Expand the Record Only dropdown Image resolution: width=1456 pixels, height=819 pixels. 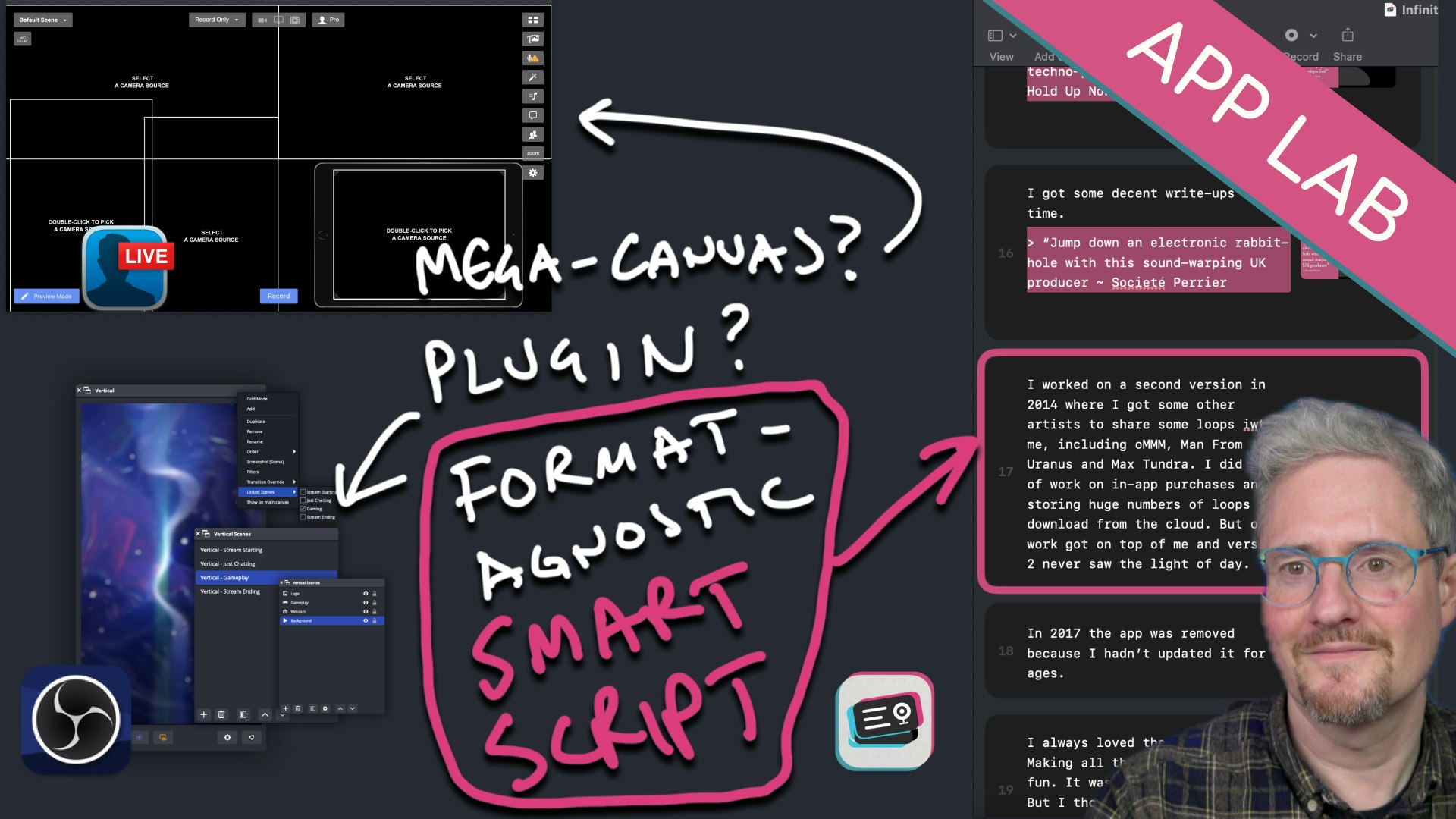(217, 20)
